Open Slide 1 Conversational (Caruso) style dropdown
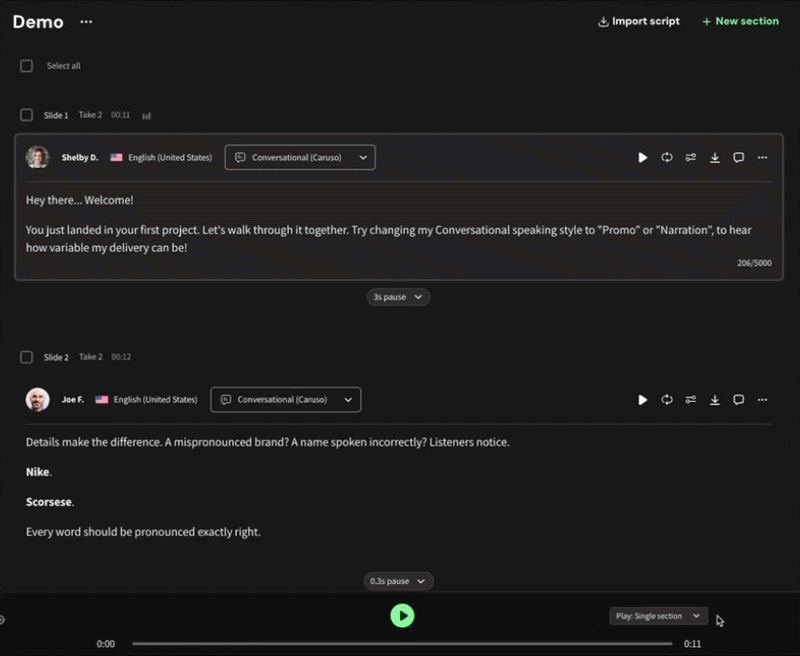The width and height of the screenshot is (800, 656). click(300, 158)
